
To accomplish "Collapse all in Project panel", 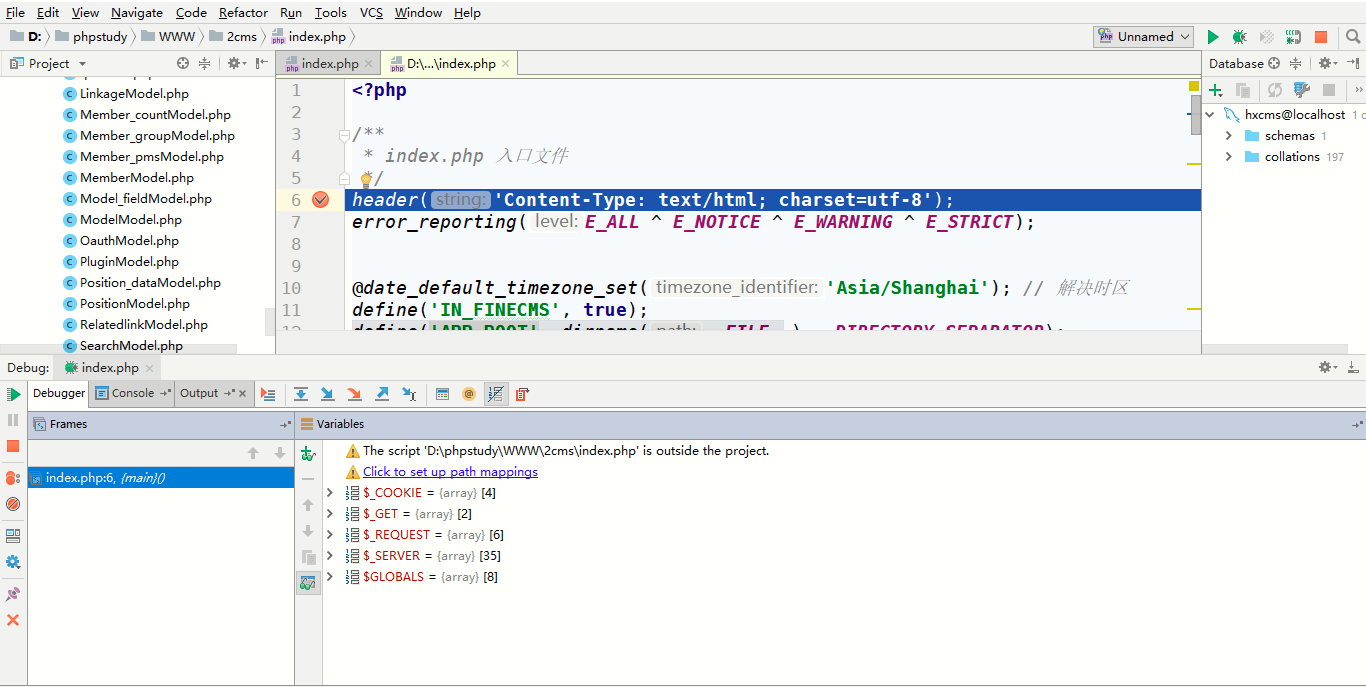I will pyautogui.click(x=204, y=63).
